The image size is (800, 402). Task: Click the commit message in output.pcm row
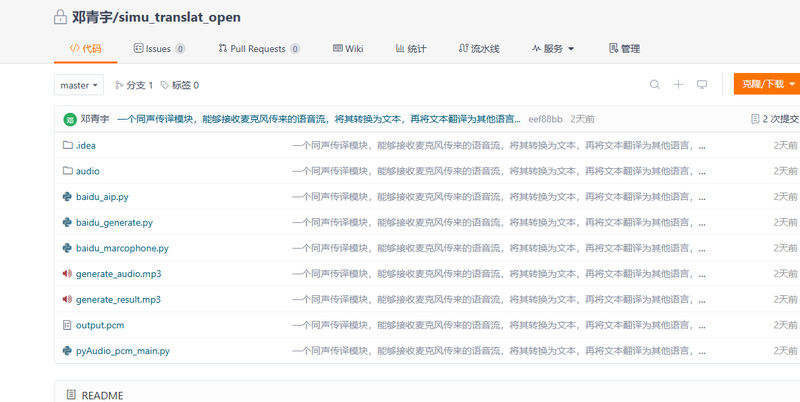(x=499, y=325)
